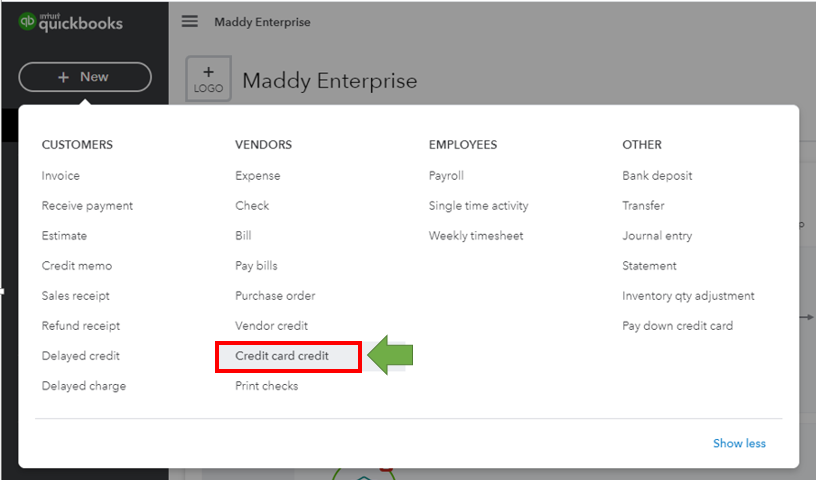816x480 pixels.
Task: Toggle the hamburger navigation menu icon
Action: [189, 21]
